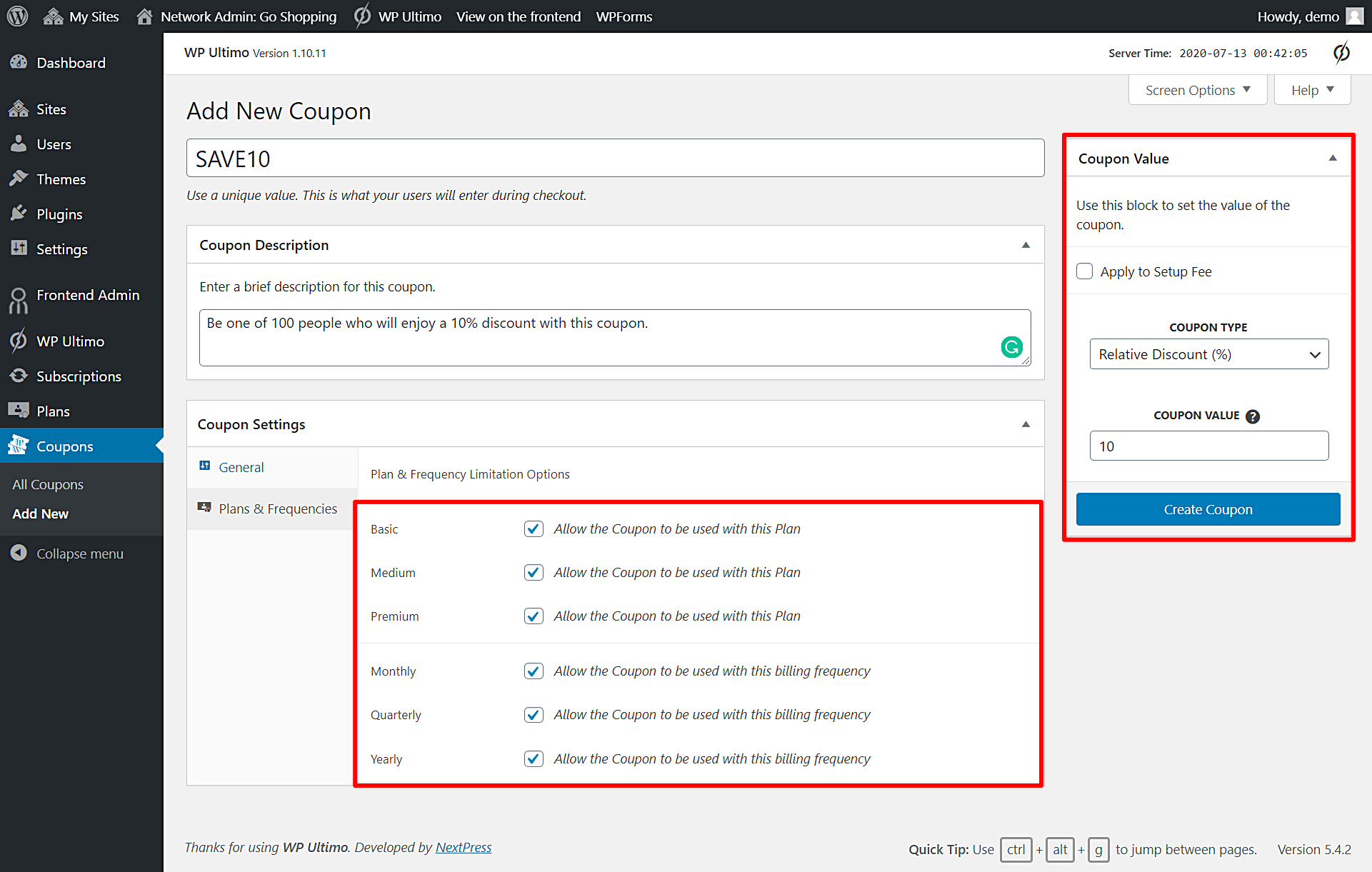Open the NextPress link
Image resolution: width=1372 pixels, height=872 pixels.
click(464, 847)
